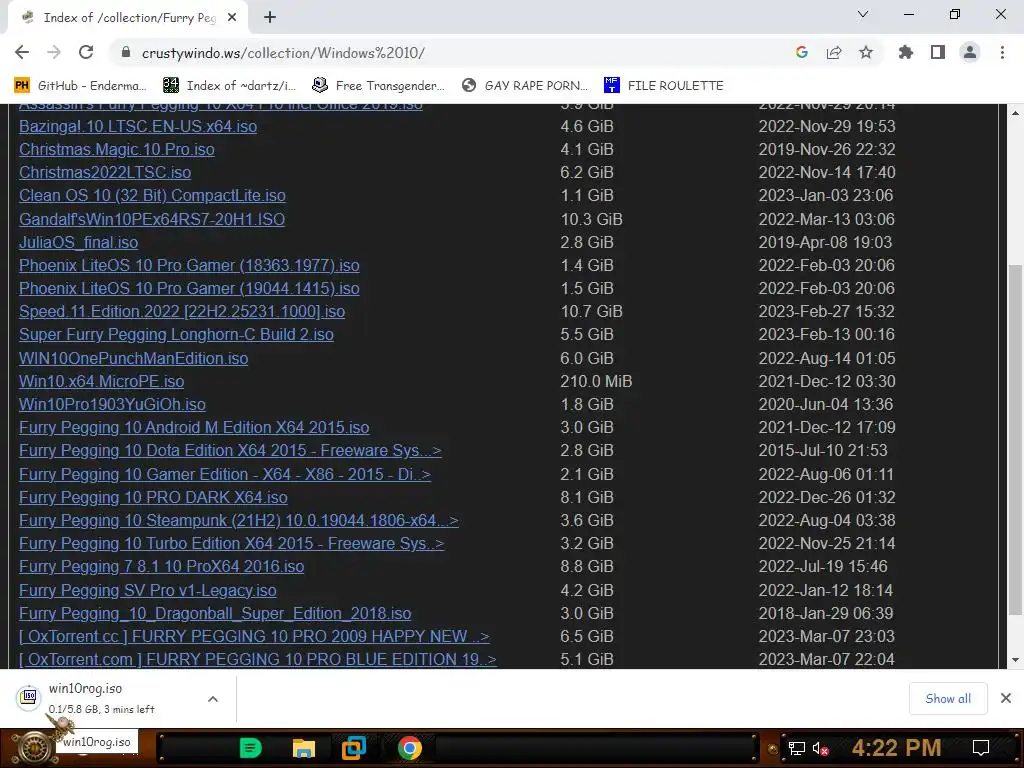Open Speed.11.Edition.2022 [22H2.25231.1000].iso
The width and height of the screenshot is (1024, 768).
pos(182,312)
